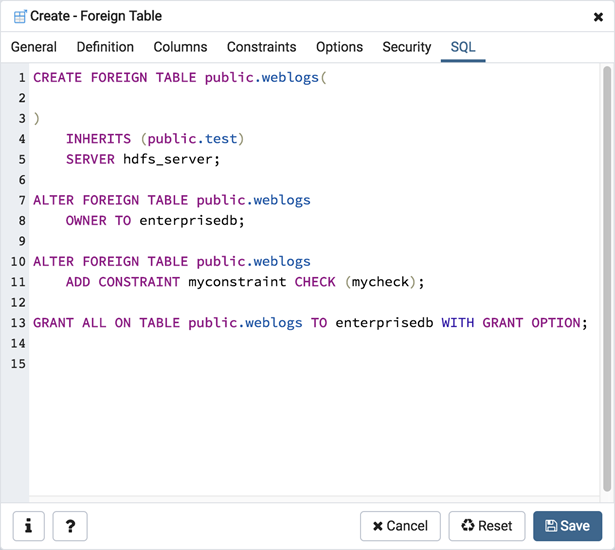Open the Options tab
The width and height of the screenshot is (615, 550).
(x=339, y=47)
